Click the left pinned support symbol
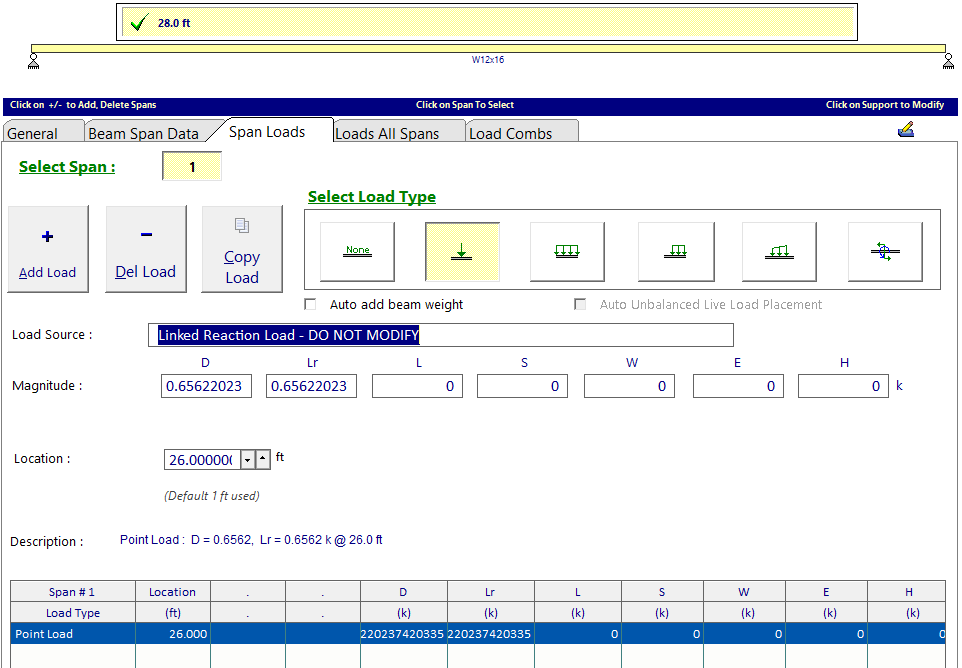This screenshot has height=668, width=962. pos(33,61)
